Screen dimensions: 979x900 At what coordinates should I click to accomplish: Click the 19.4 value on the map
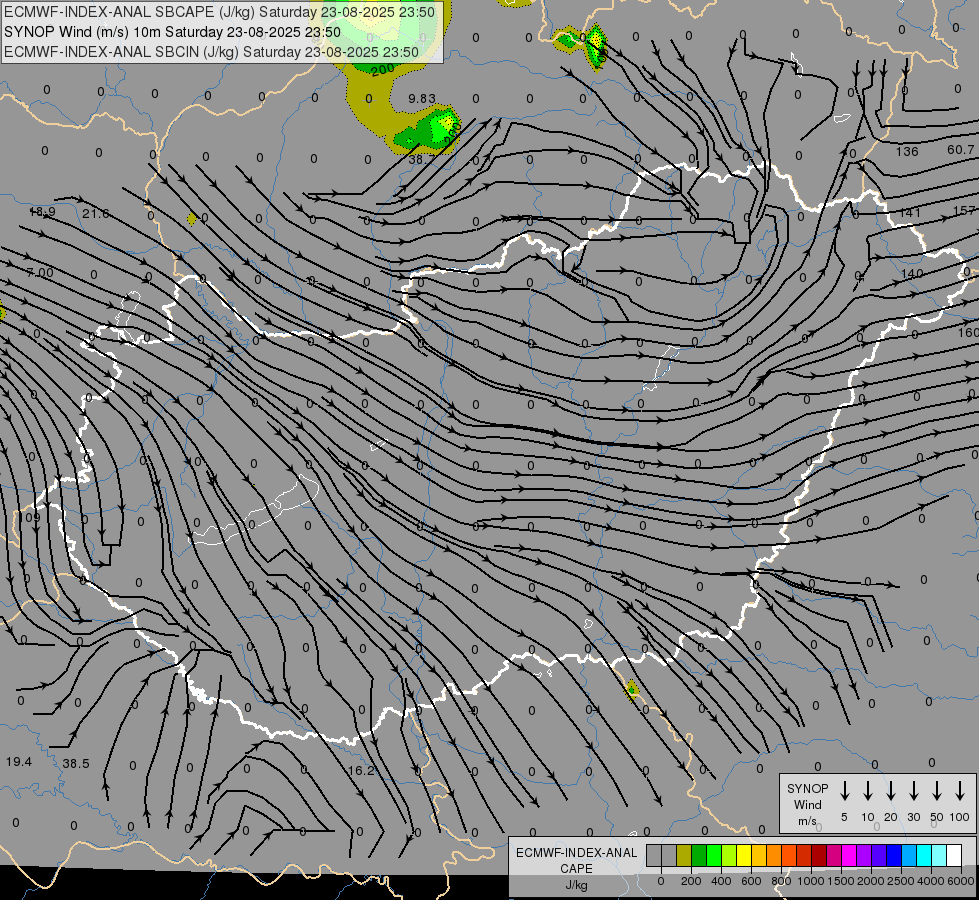tap(19, 762)
